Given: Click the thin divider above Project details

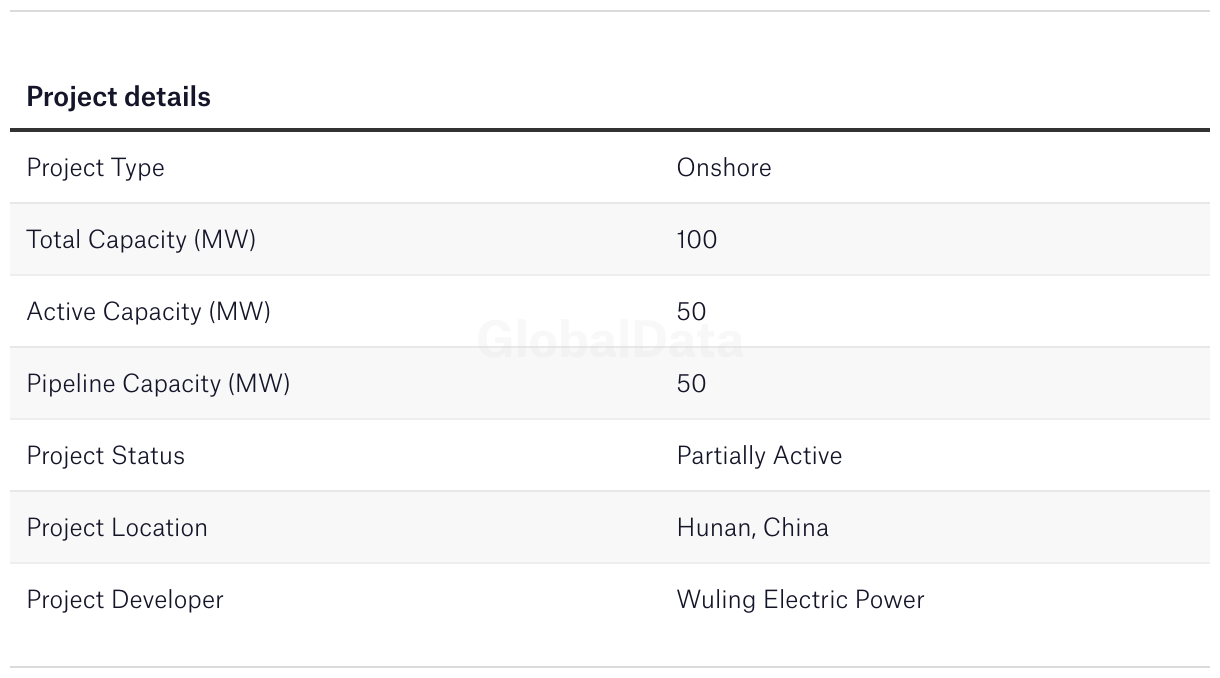Looking at the screenshot, I should [610, 11].
